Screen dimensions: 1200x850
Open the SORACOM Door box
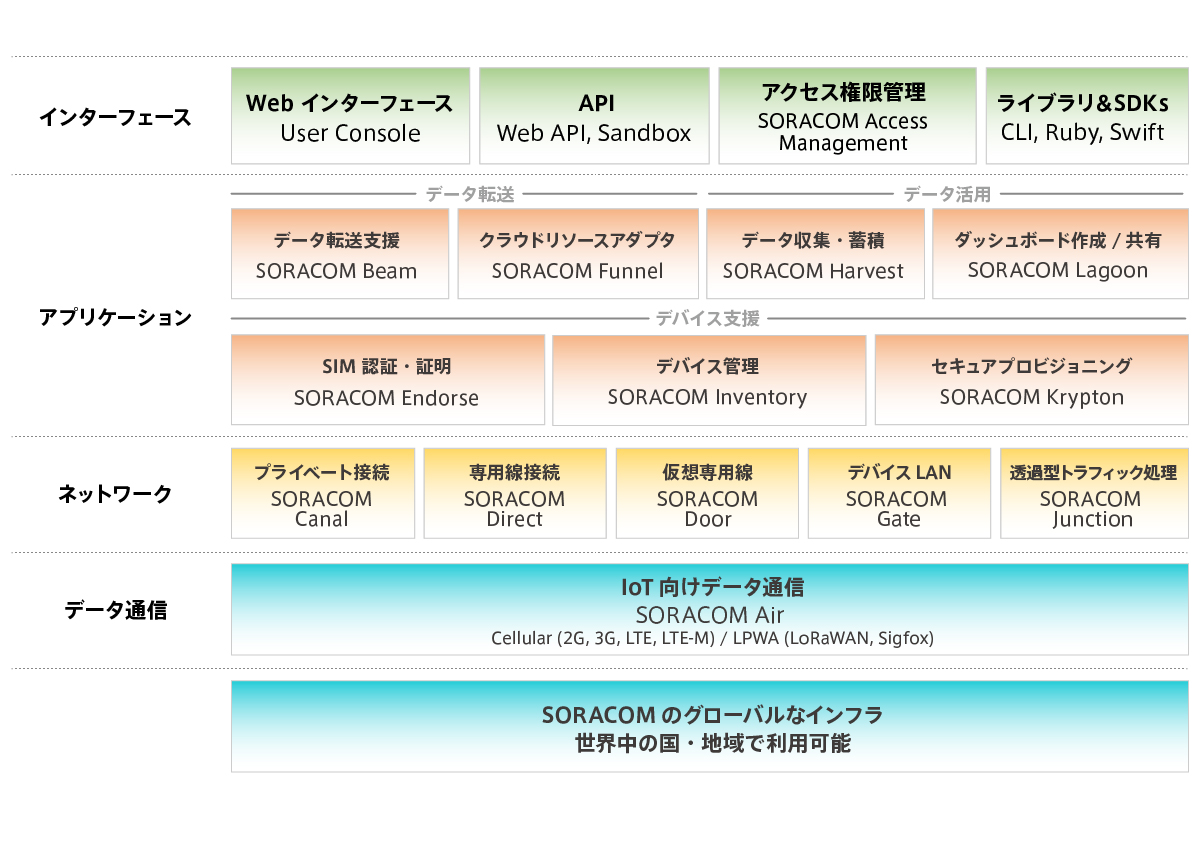707,493
